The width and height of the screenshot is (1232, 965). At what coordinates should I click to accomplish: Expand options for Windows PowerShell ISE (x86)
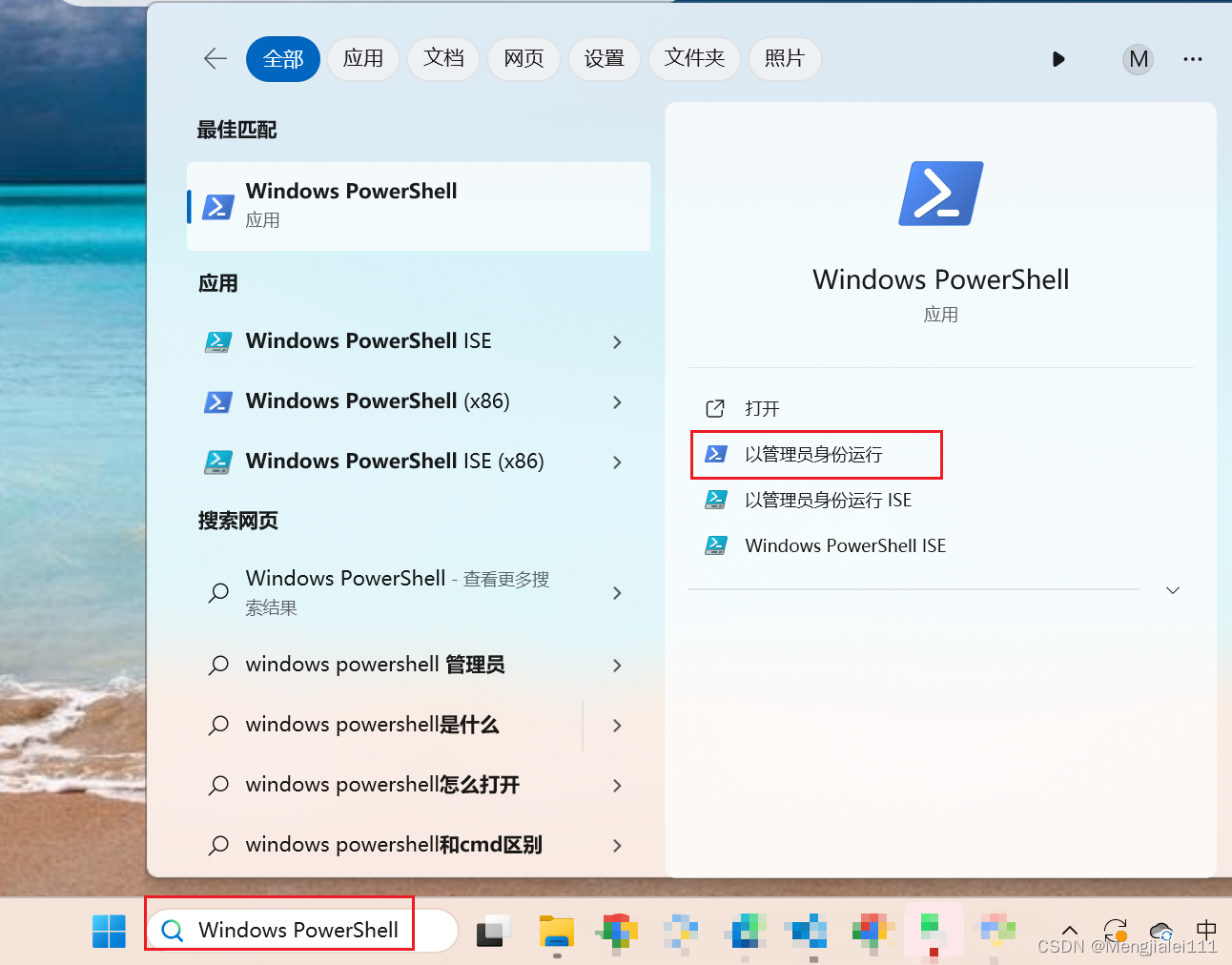click(x=617, y=462)
